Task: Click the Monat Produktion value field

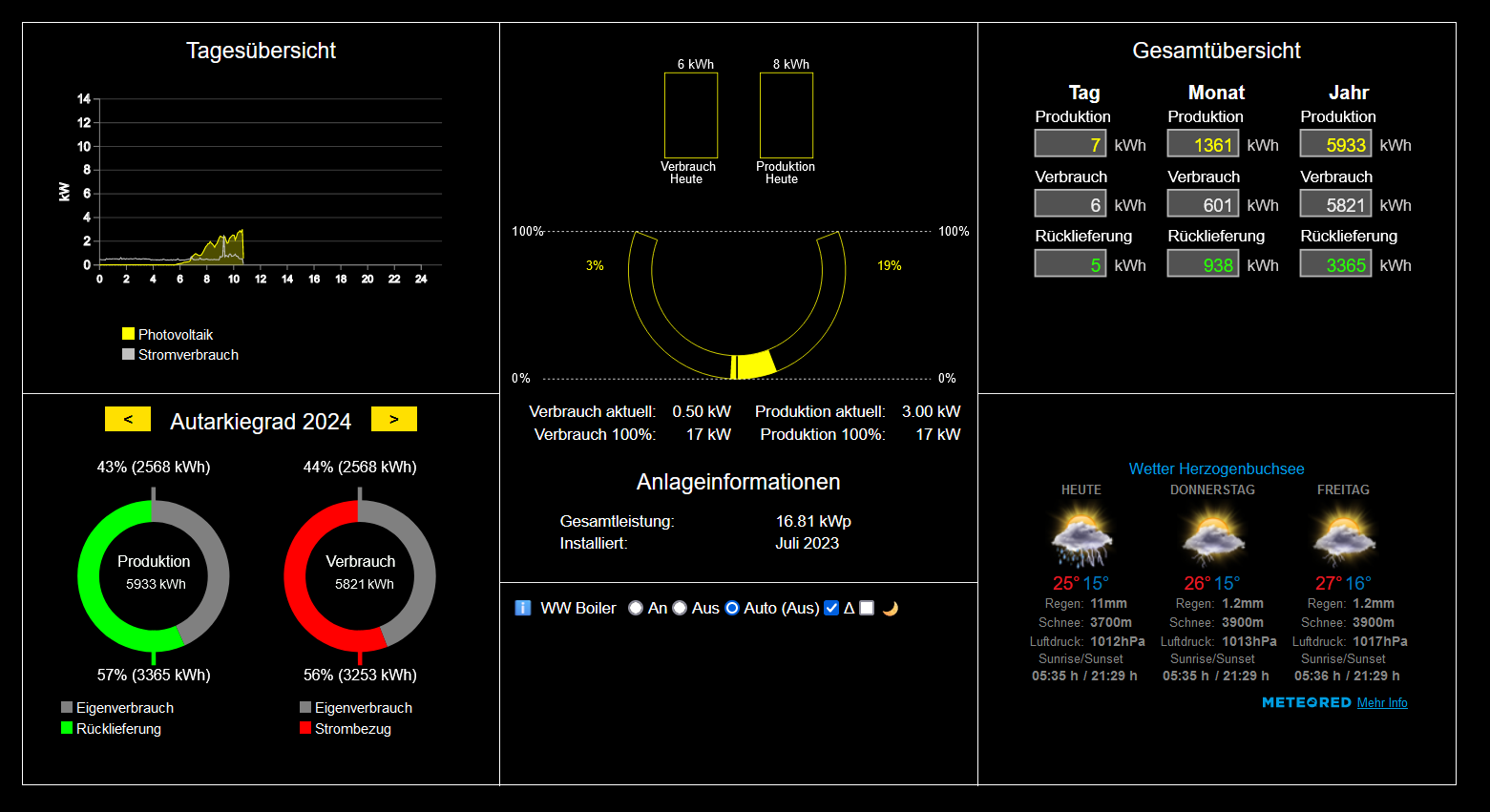Action: tap(1202, 144)
